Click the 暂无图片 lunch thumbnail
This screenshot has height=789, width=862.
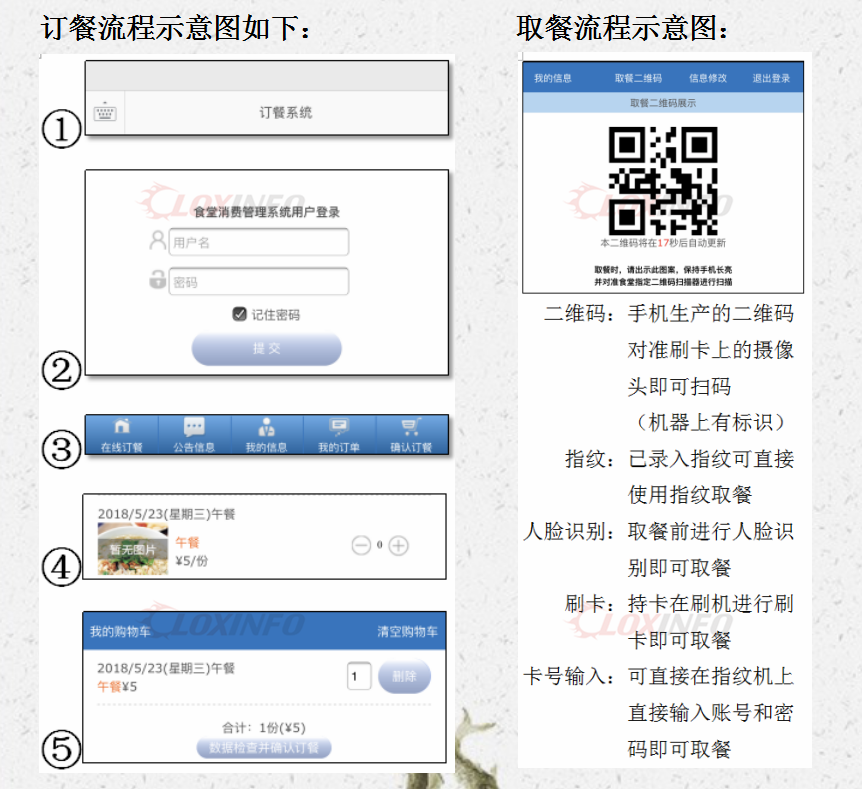tap(133, 549)
